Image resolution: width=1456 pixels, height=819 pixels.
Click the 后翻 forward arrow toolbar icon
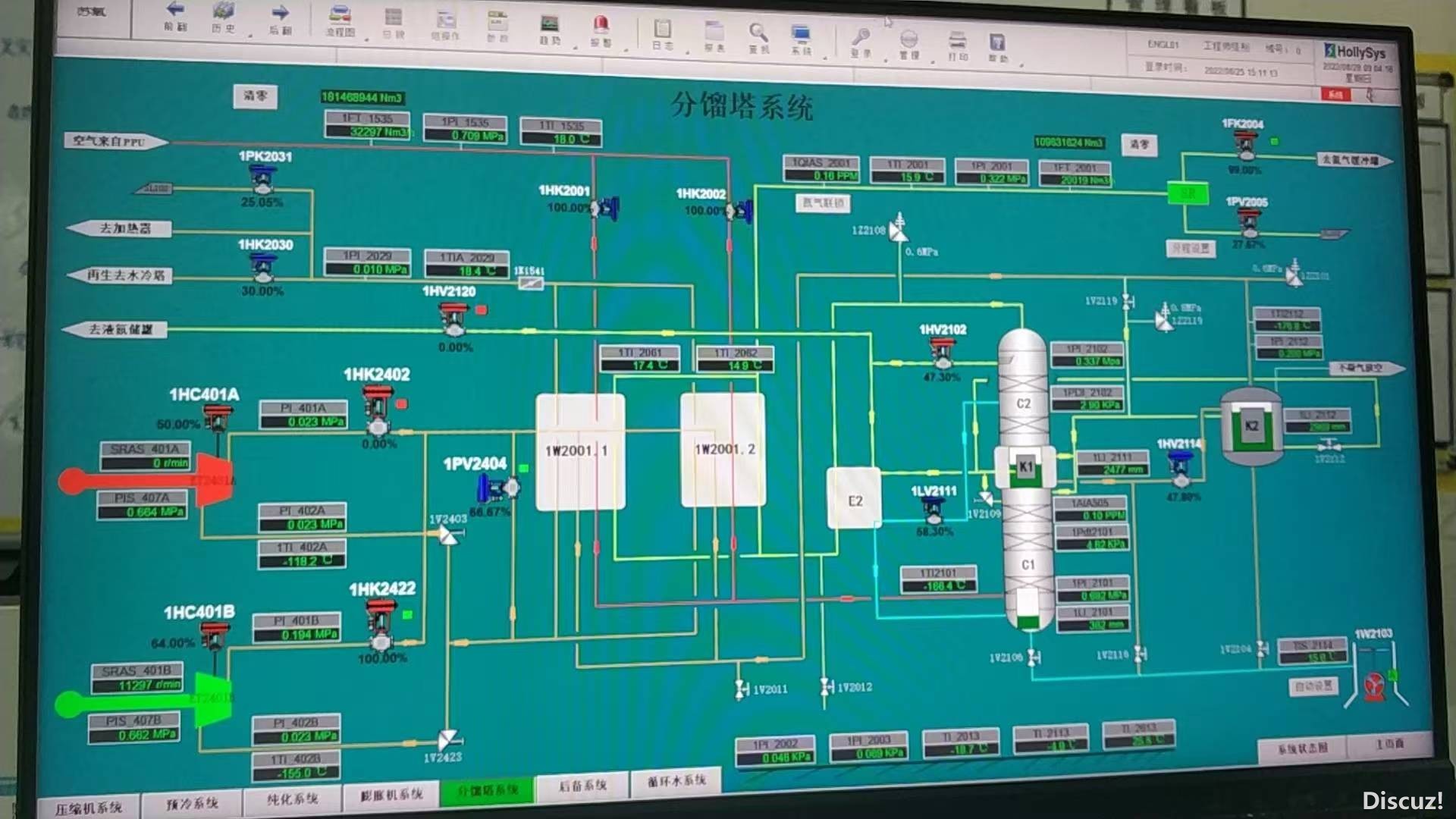pyautogui.click(x=280, y=13)
